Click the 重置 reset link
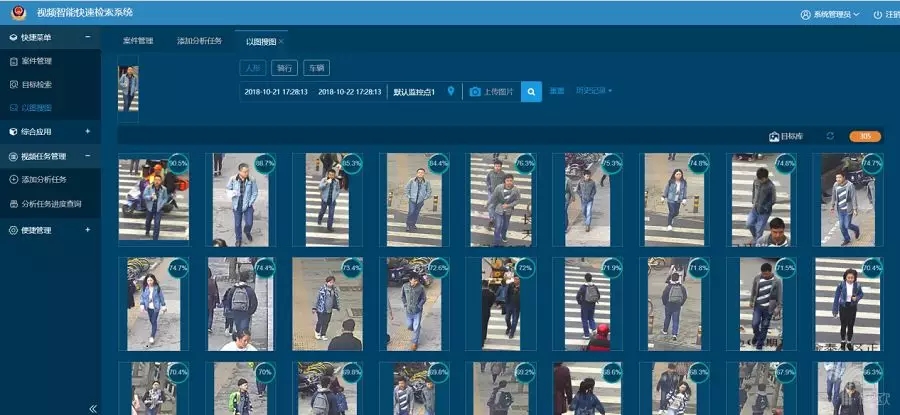The height and width of the screenshot is (415, 900). (557, 91)
